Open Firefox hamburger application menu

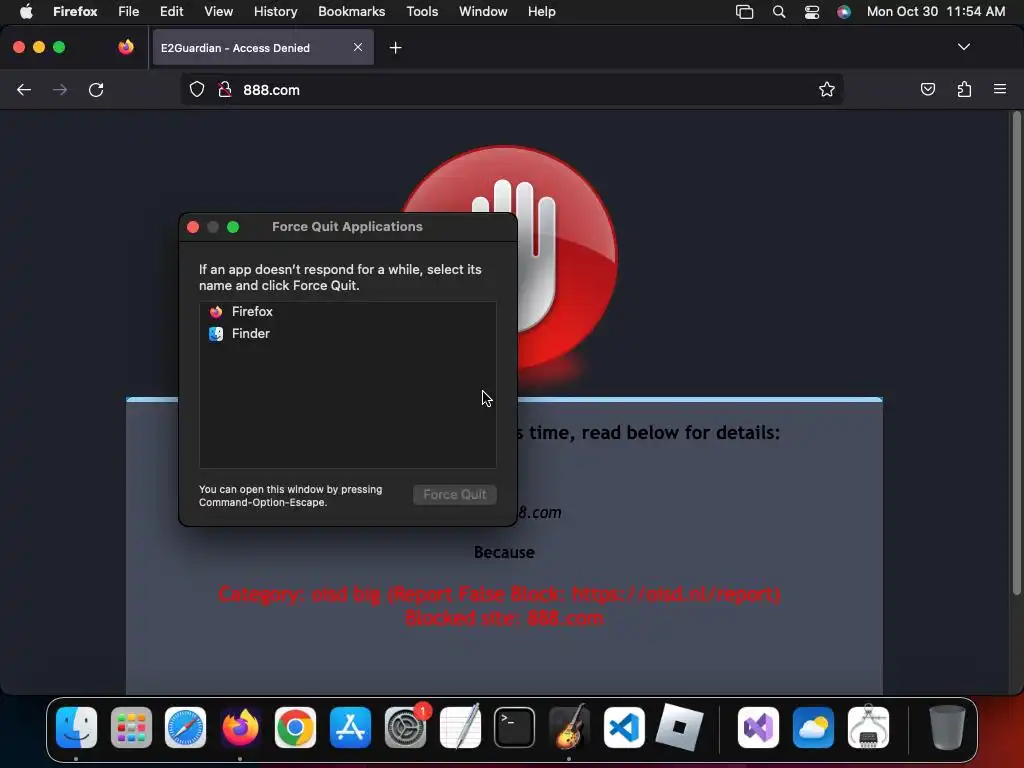pyautogui.click(x=1000, y=89)
